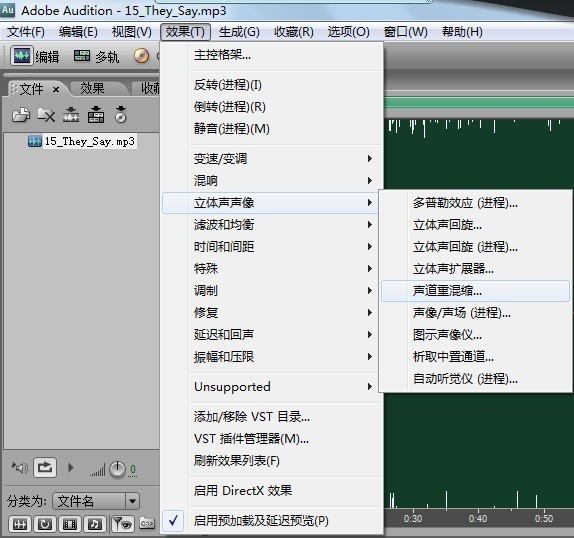Click the green preview volume value 0

click(x=133, y=470)
